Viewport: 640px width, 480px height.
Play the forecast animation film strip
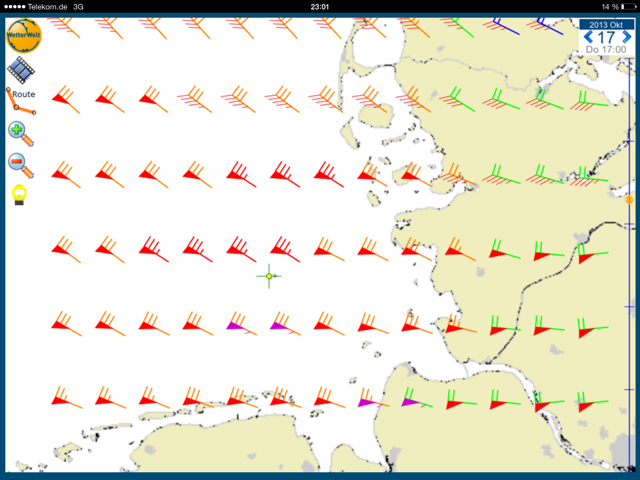click(20, 70)
